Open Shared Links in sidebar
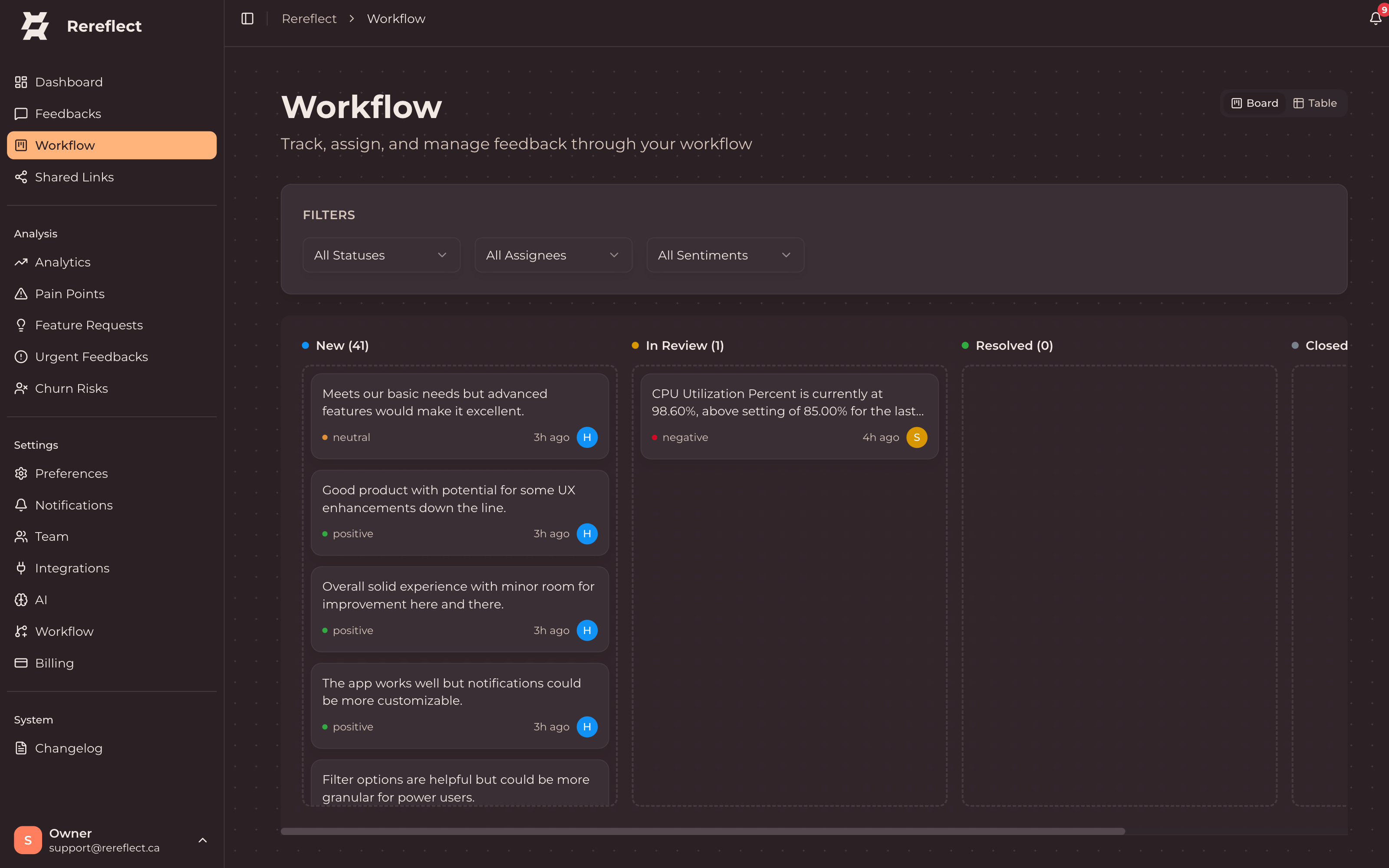The width and height of the screenshot is (1389, 868). tap(74, 178)
